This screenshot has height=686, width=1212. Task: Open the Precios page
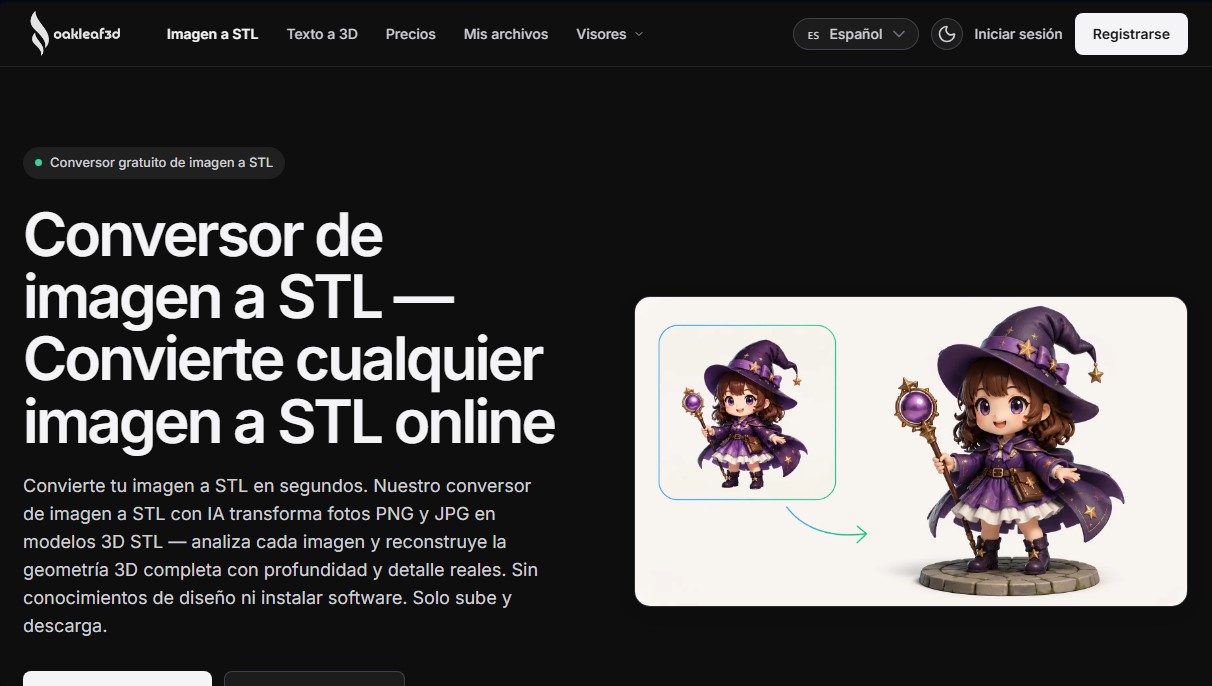pos(411,34)
